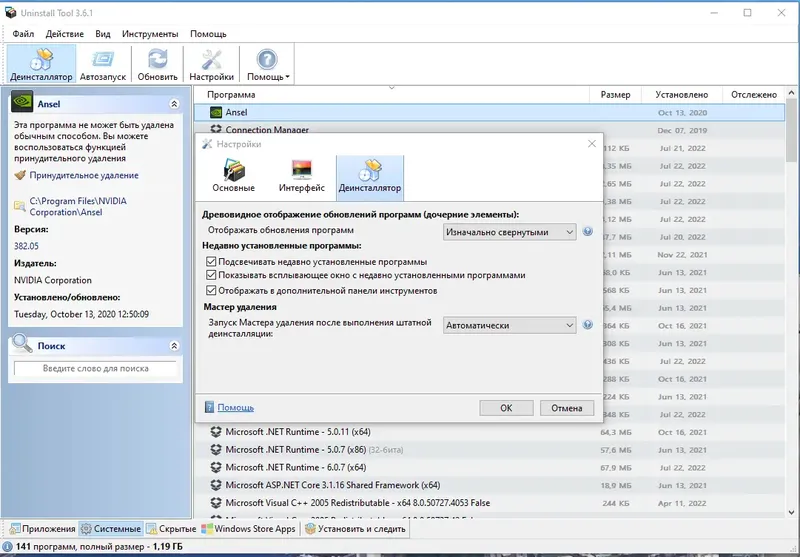Click the program list scrollbar up arrow
Viewport: 800px width, 557px height.
tap(791, 93)
